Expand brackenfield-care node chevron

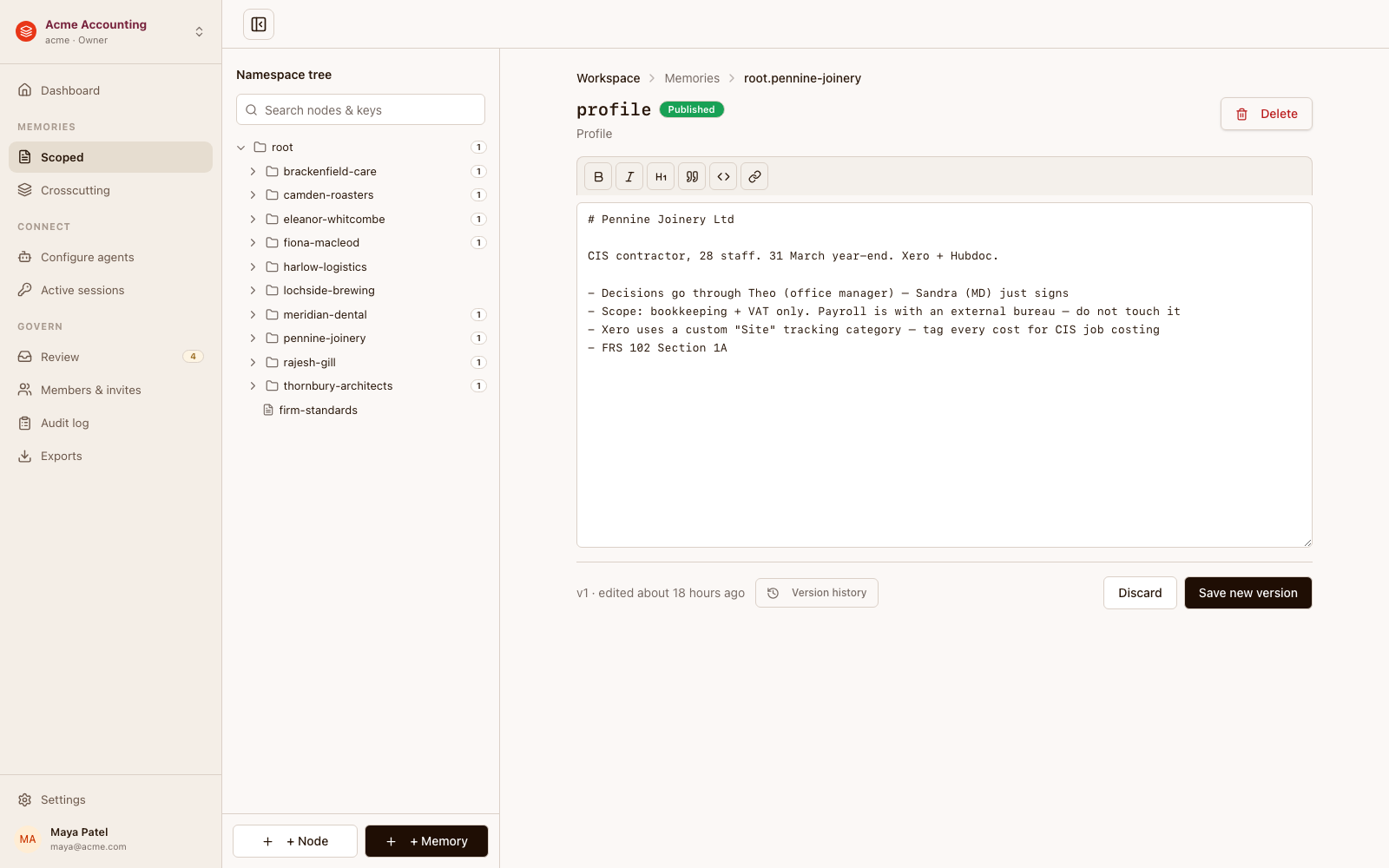(253, 172)
